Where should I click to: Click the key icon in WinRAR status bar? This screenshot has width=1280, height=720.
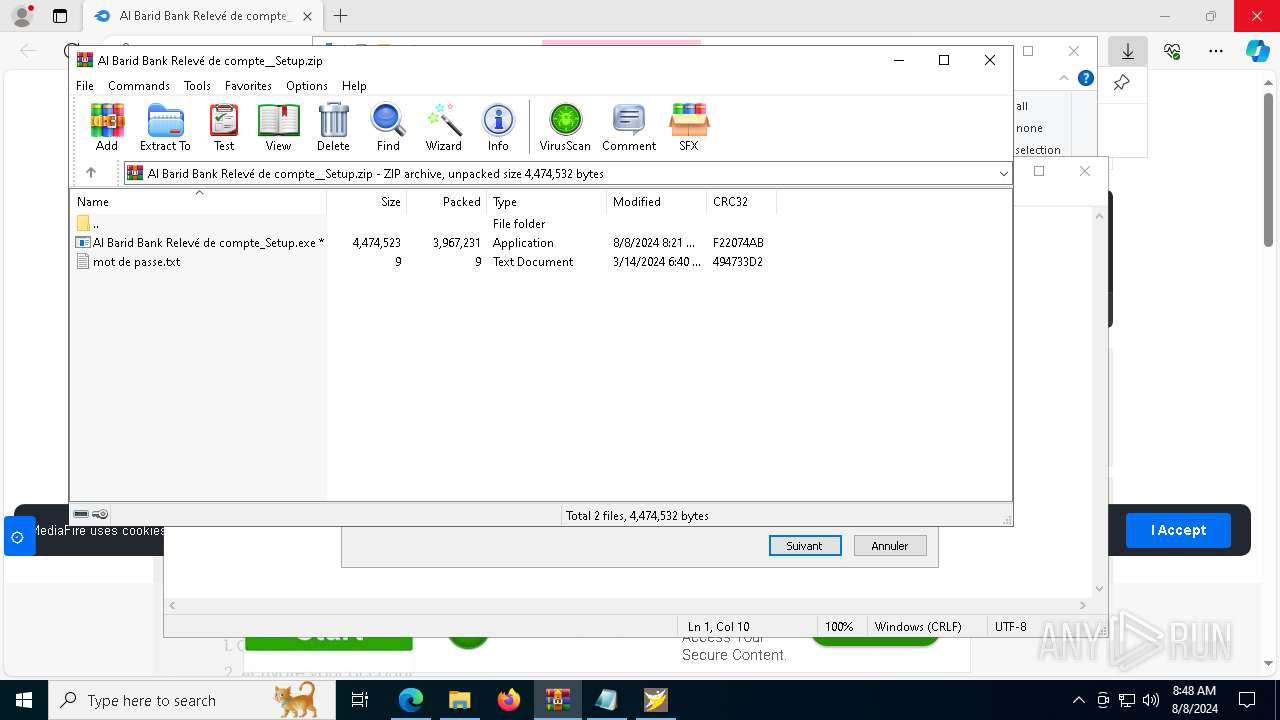click(x=100, y=514)
